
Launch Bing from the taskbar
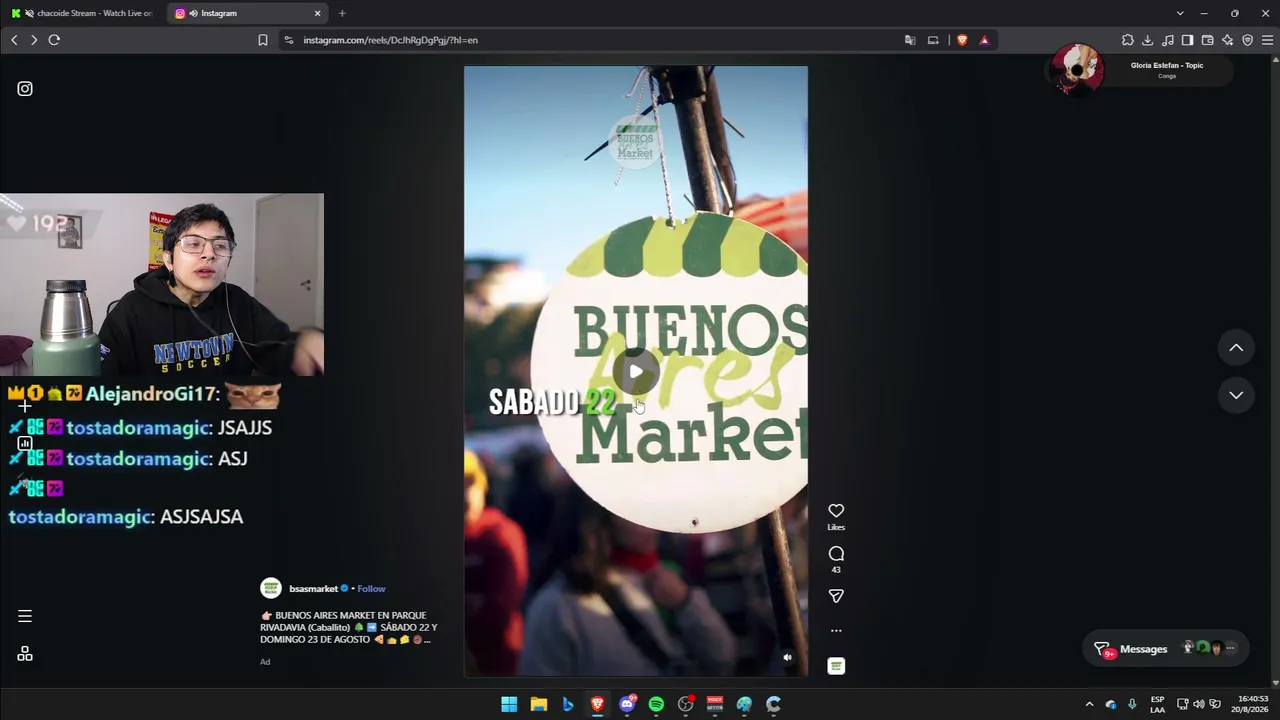[x=568, y=704]
